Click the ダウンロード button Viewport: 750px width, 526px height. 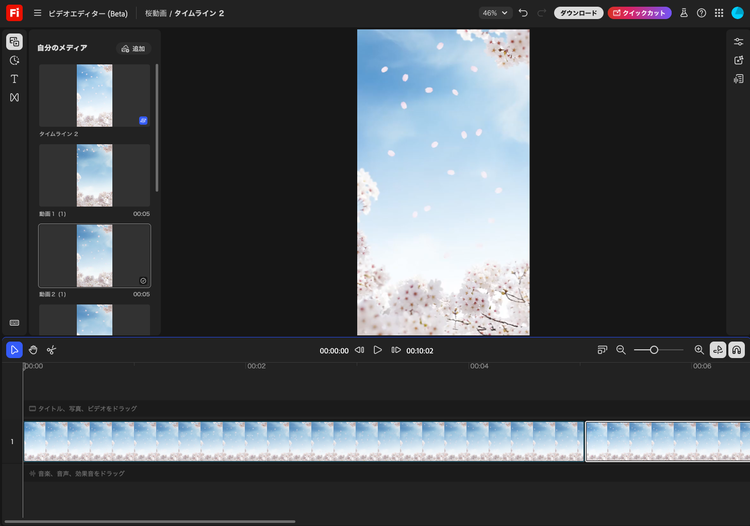point(578,13)
